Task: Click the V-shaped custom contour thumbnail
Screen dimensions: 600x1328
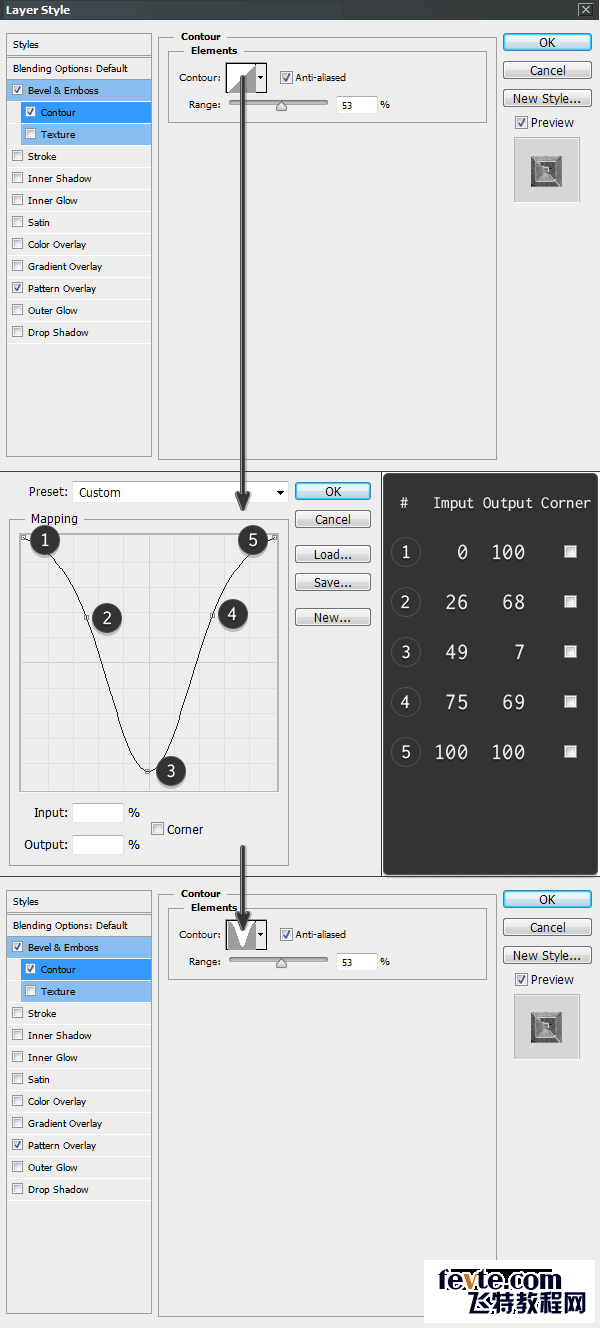Action: click(240, 934)
